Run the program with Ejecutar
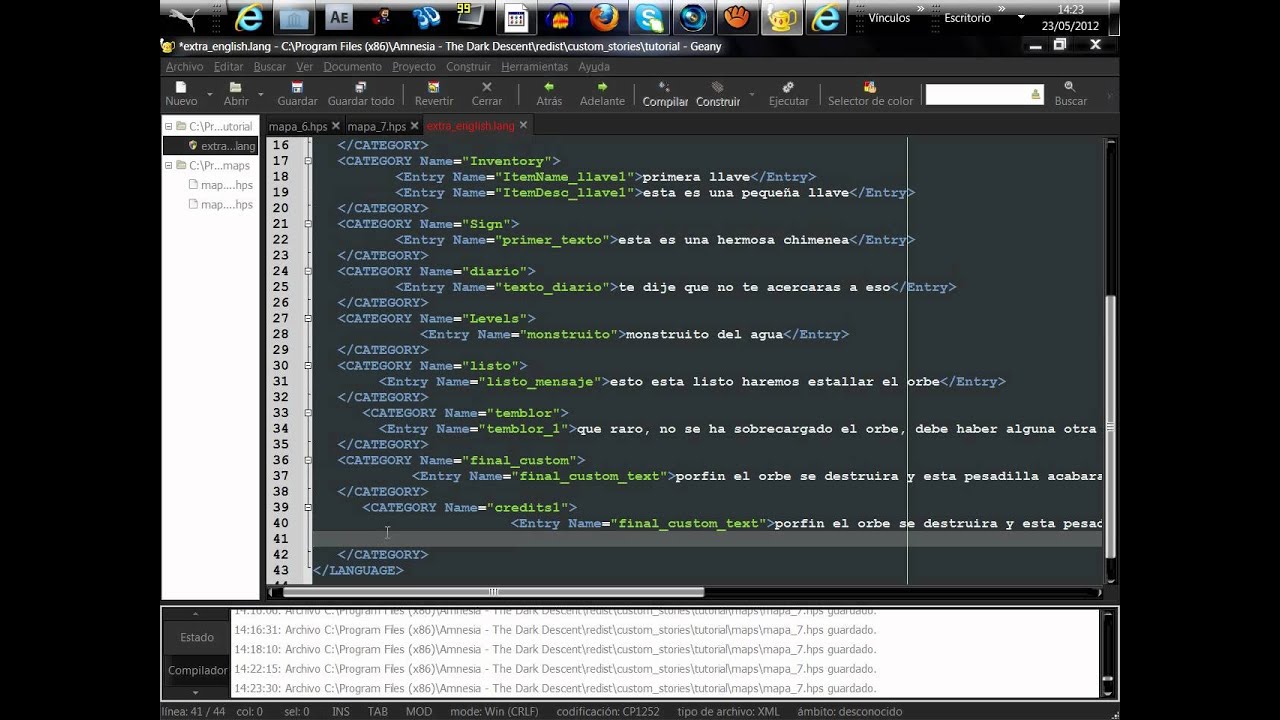This screenshot has width=1280, height=720. point(788,94)
